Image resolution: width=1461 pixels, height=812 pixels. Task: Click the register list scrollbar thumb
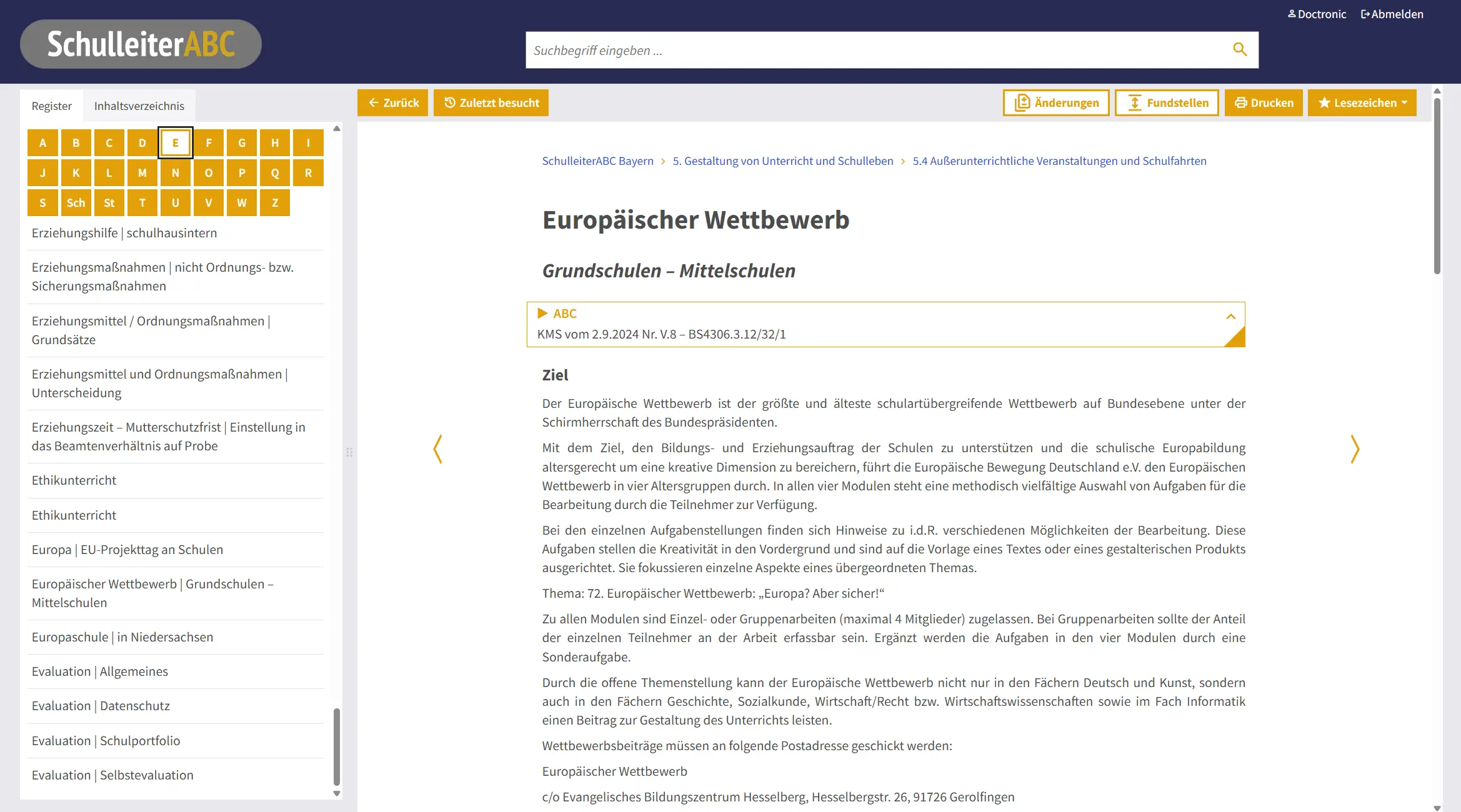[x=337, y=746]
